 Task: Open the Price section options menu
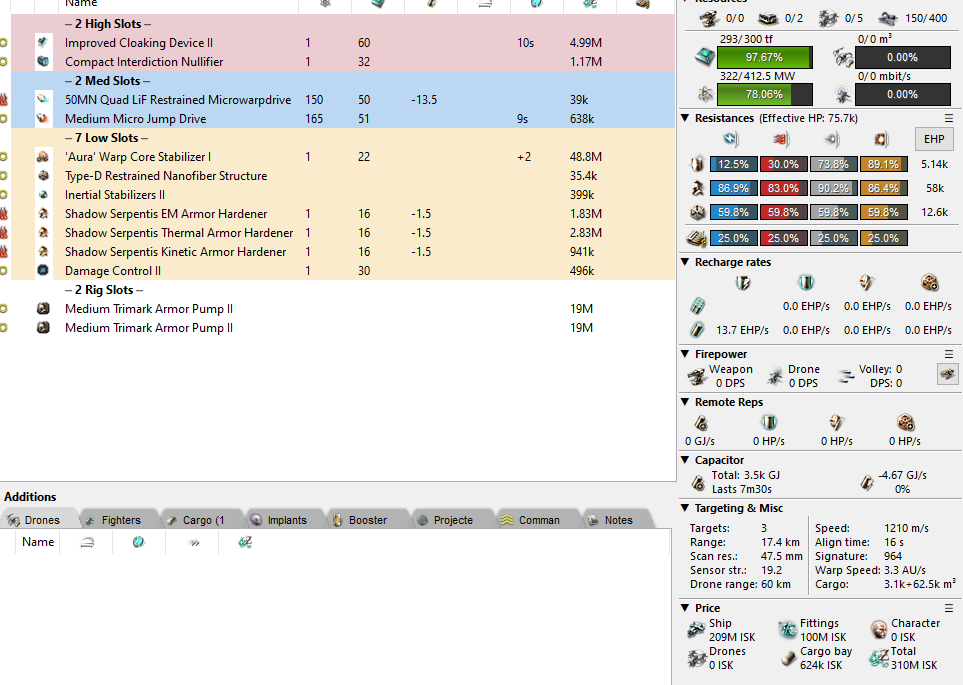[x=949, y=608]
